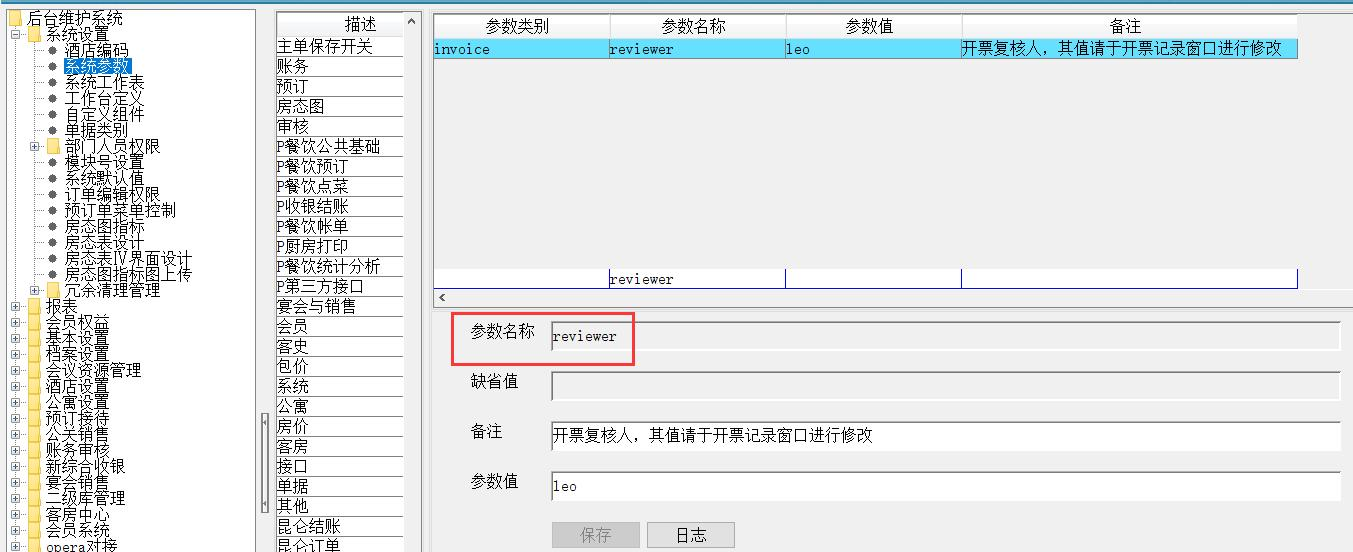The image size is (1353, 552).
Task: Select the P餐饮公共基础 description row
Action: (339, 147)
